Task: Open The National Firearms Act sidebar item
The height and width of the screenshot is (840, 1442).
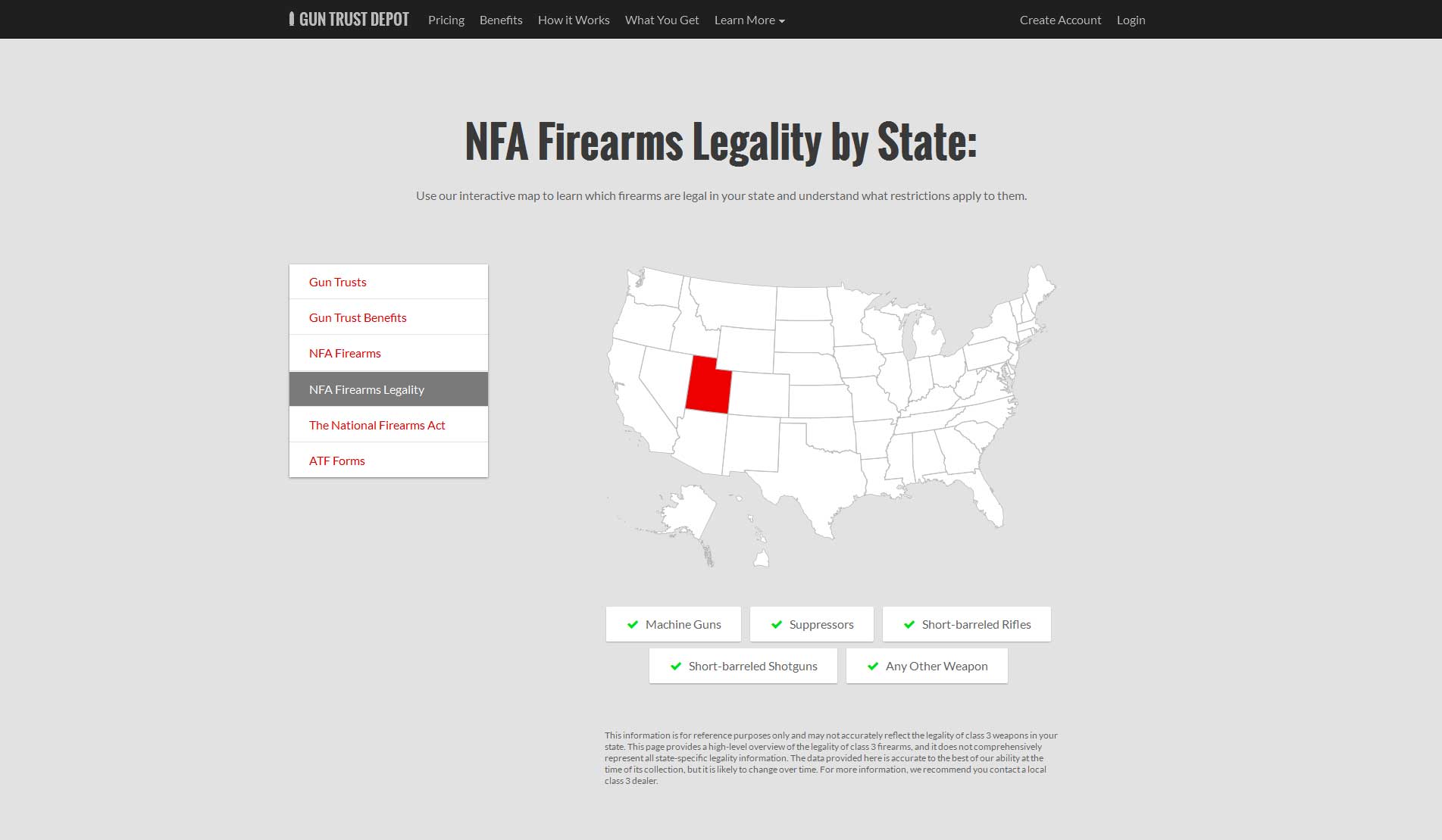Action: pyautogui.click(x=389, y=425)
